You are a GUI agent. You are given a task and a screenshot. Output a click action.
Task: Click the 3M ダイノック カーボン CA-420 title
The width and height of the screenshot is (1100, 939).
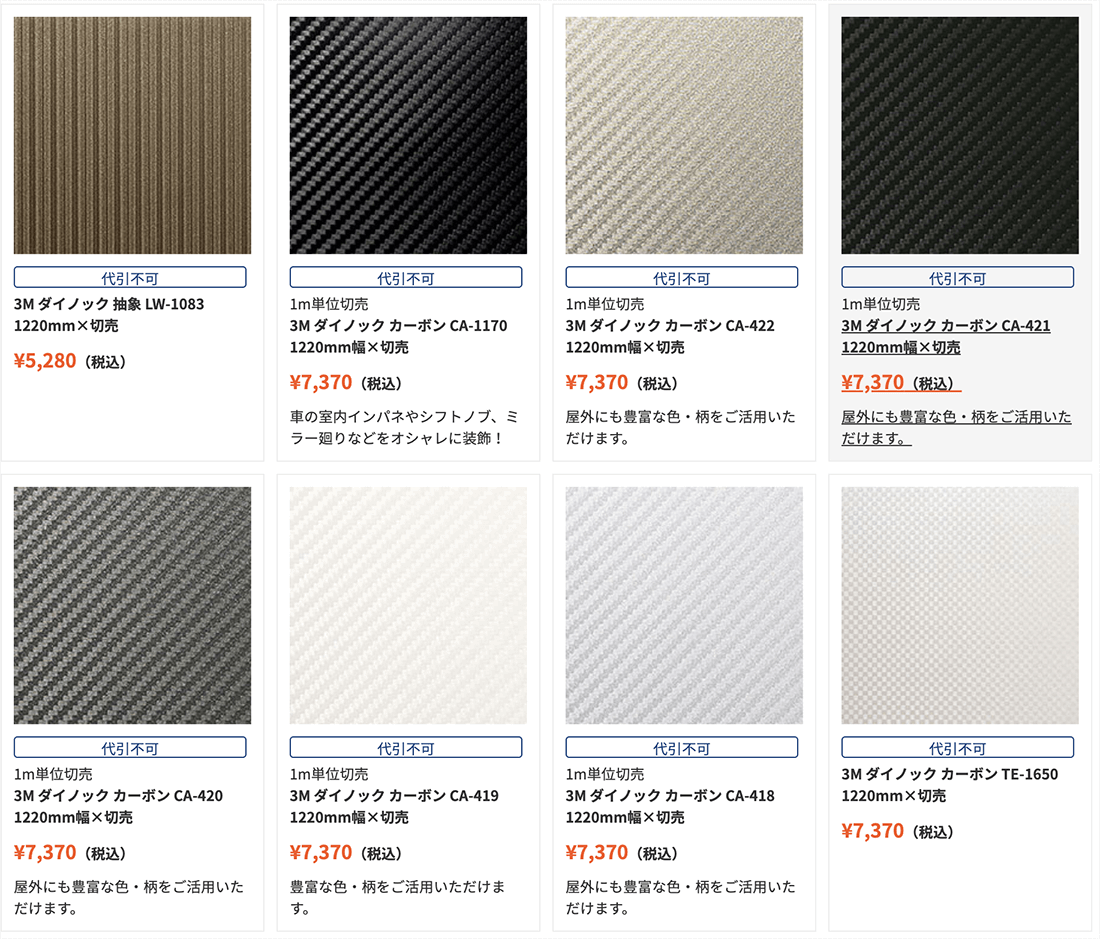point(119,806)
